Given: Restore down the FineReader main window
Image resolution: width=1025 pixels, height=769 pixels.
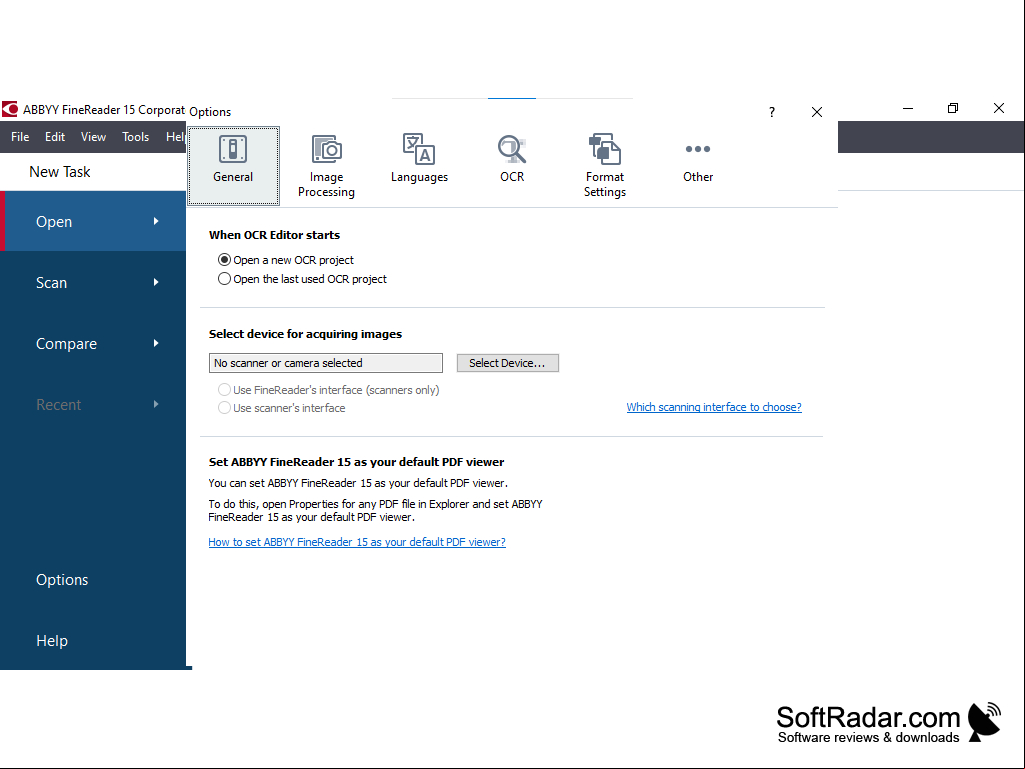Looking at the screenshot, I should (953, 108).
